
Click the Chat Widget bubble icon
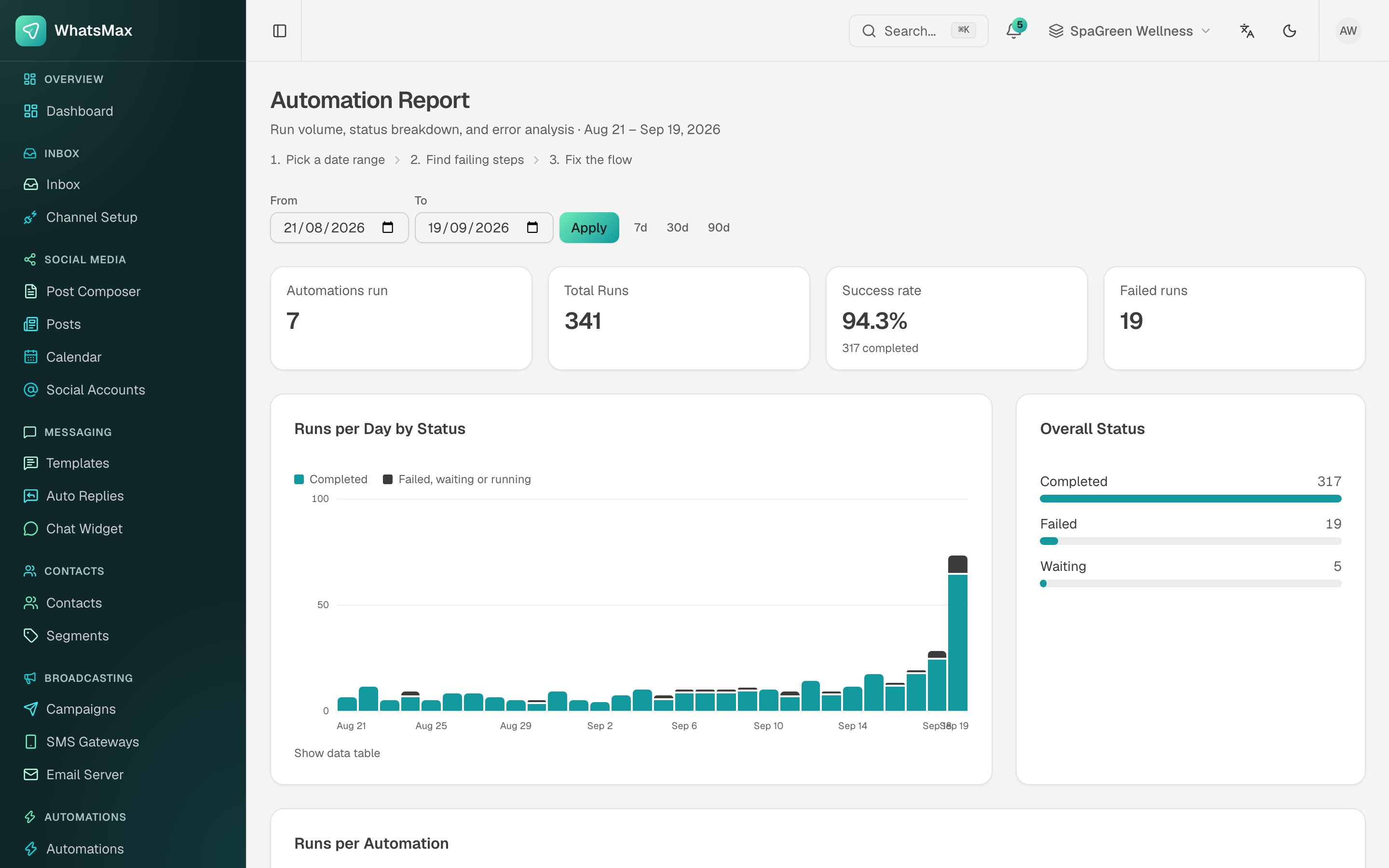30,528
